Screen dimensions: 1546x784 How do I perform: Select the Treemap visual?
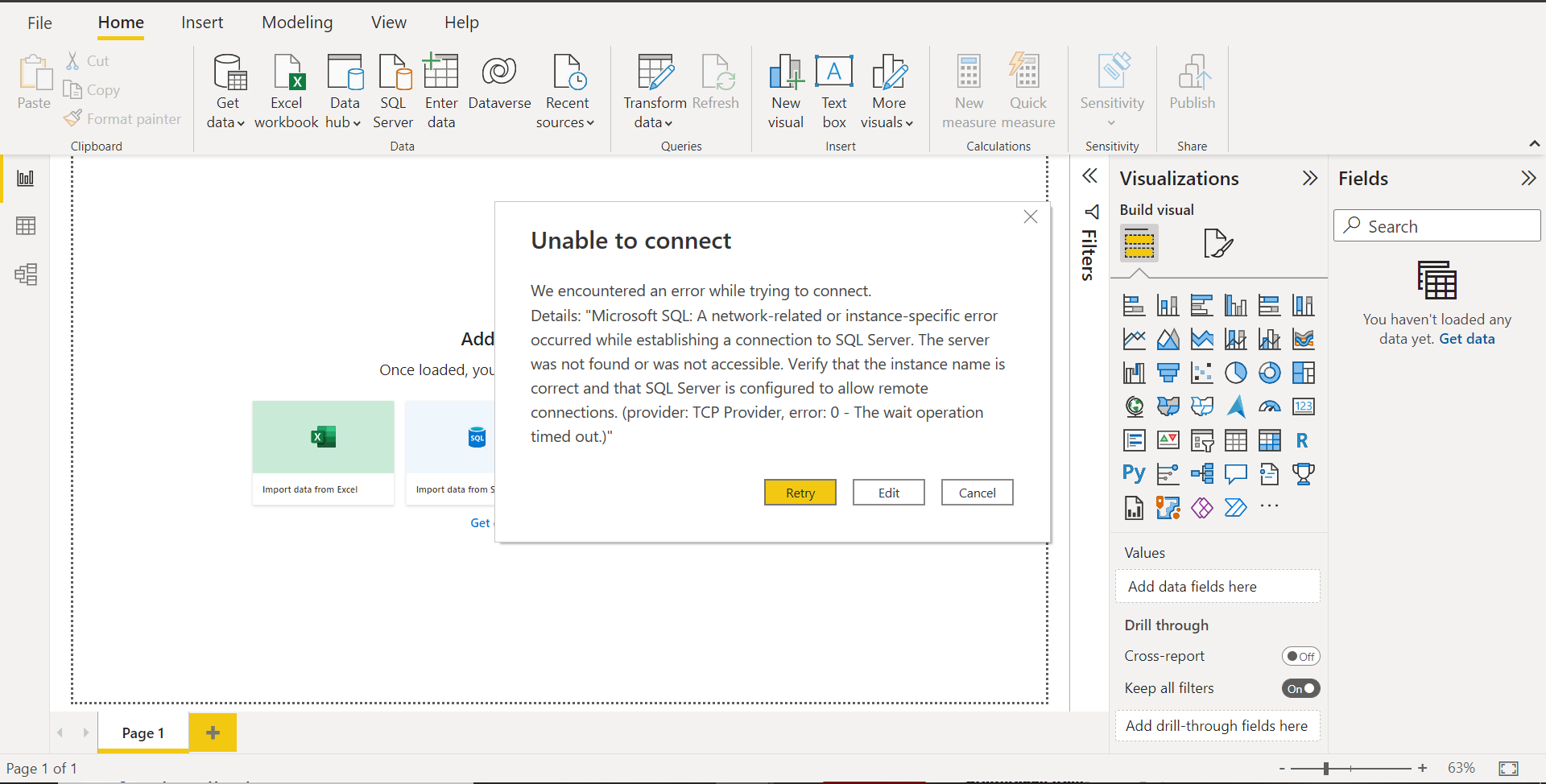pos(1303,373)
